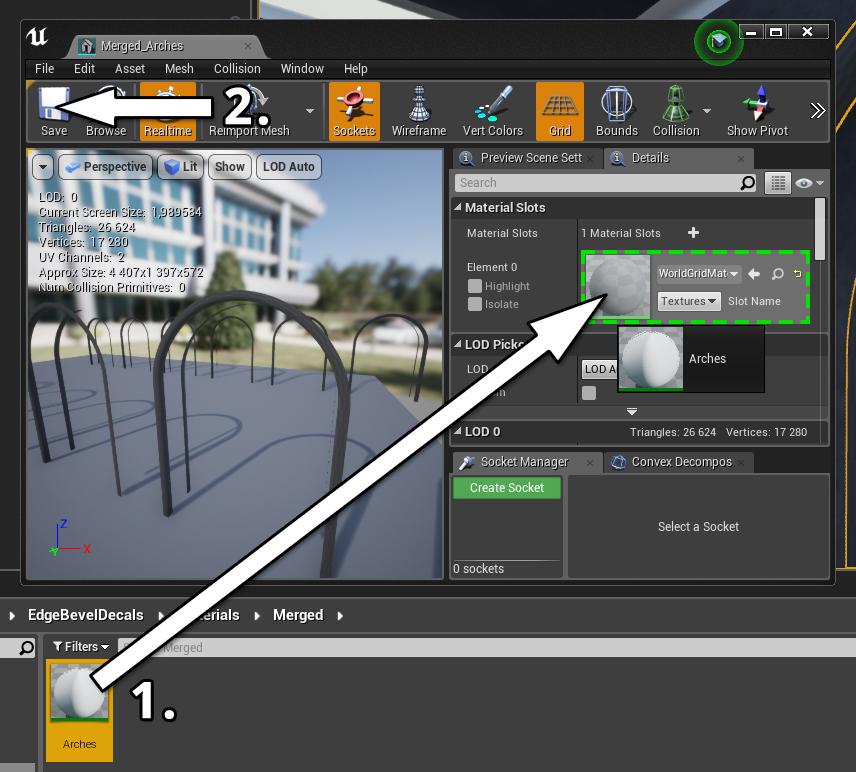The width and height of the screenshot is (856, 772).
Task: Toggle the Sockets display button
Action: [x=354, y=110]
